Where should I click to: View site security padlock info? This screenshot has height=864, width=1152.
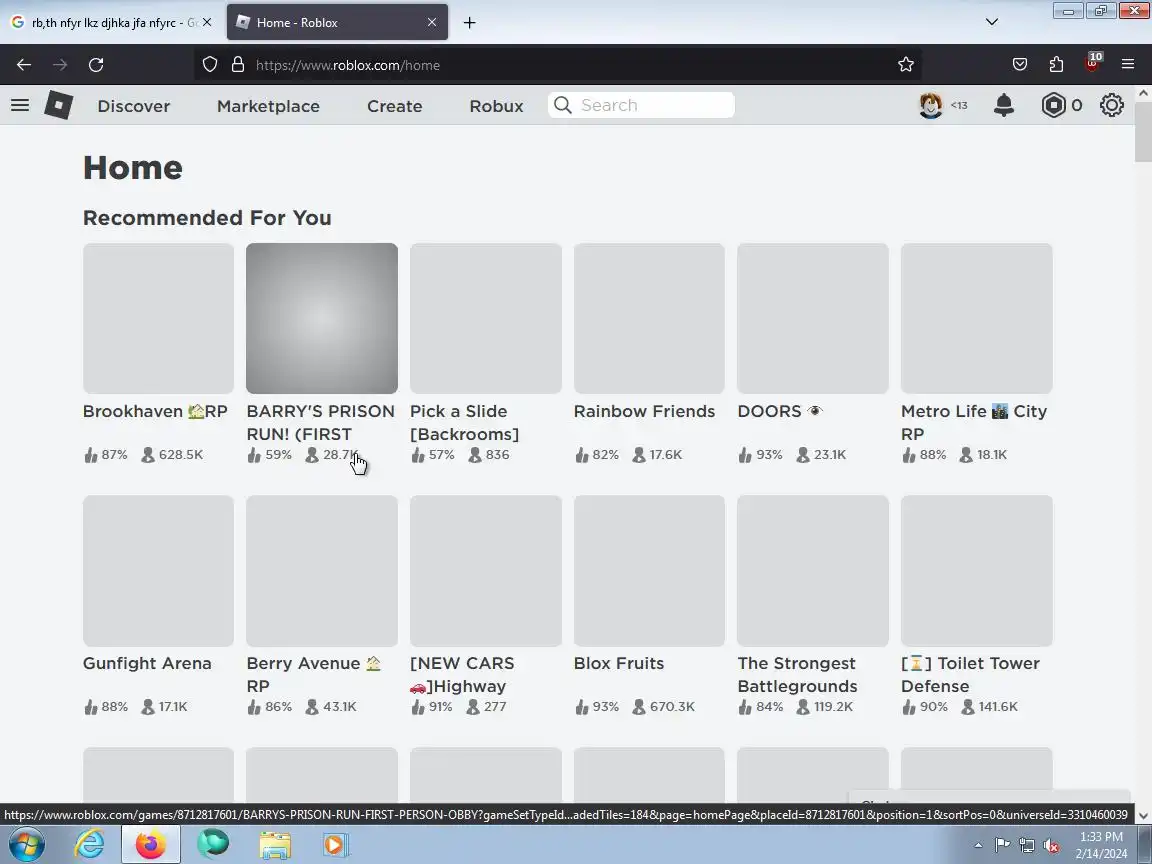[x=237, y=65]
